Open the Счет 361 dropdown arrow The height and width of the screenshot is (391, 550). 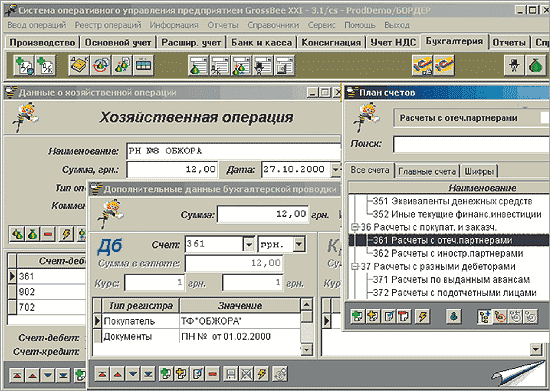249,244
